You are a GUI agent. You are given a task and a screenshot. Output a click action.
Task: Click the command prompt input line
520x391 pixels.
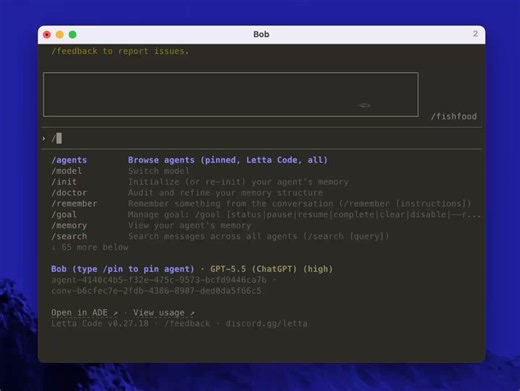point(262,138)
